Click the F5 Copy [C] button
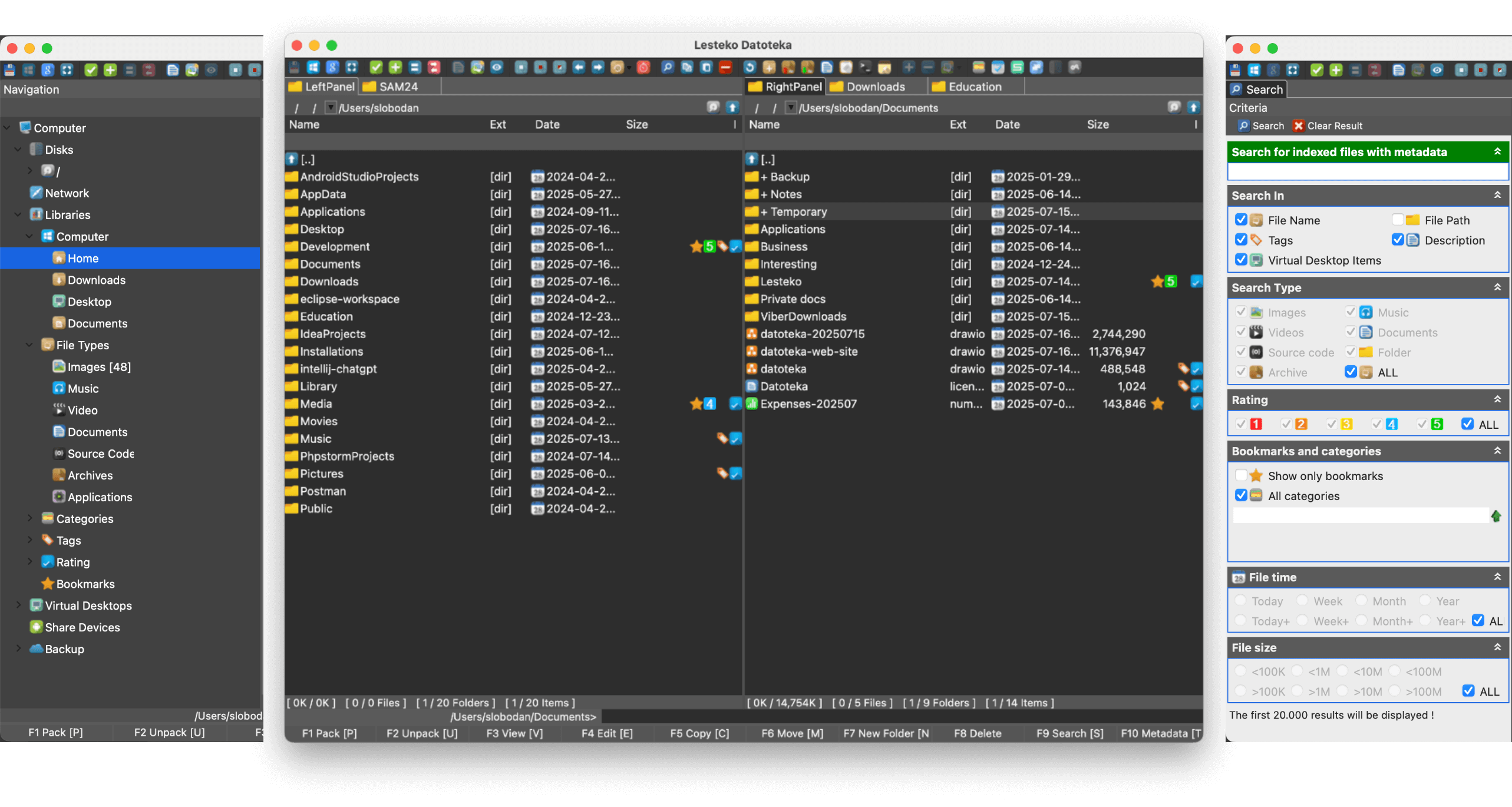1512x807 pixels. (x=699, y=733)
